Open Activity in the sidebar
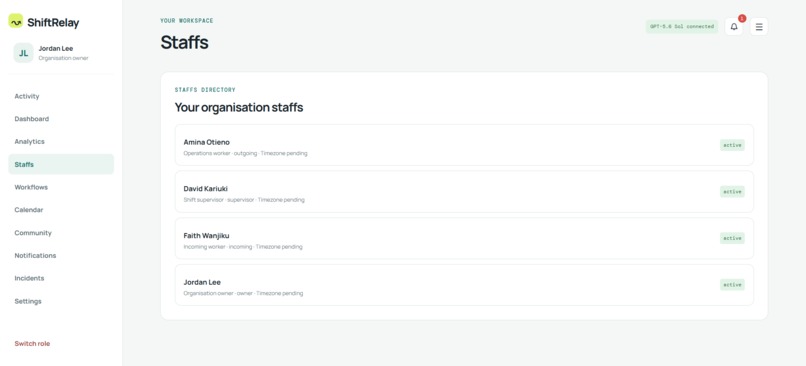806x366 pixels. [x=27, y=96]
